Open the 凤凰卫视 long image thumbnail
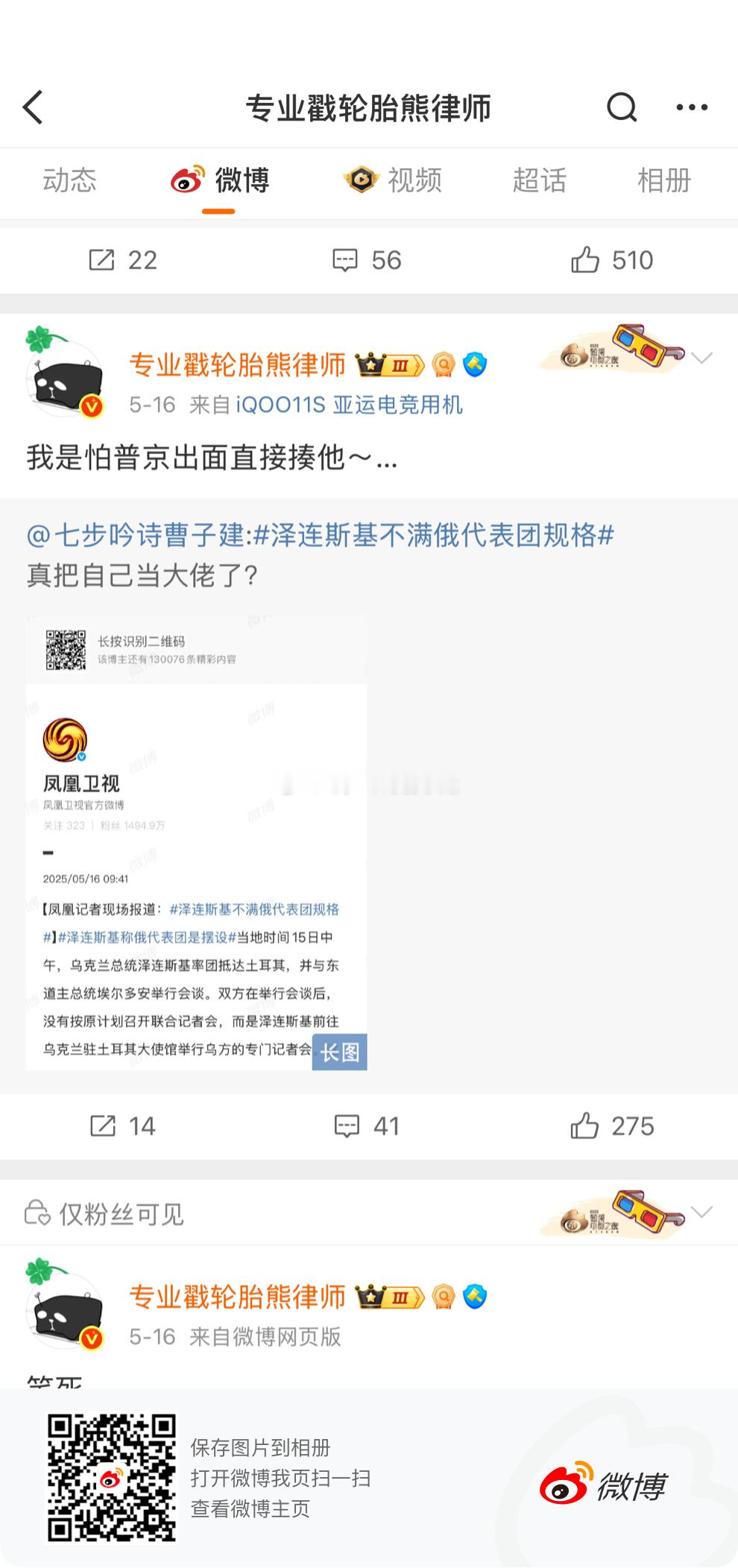The height and width of the screenshot is (1568, 738). tap(196, 843)
